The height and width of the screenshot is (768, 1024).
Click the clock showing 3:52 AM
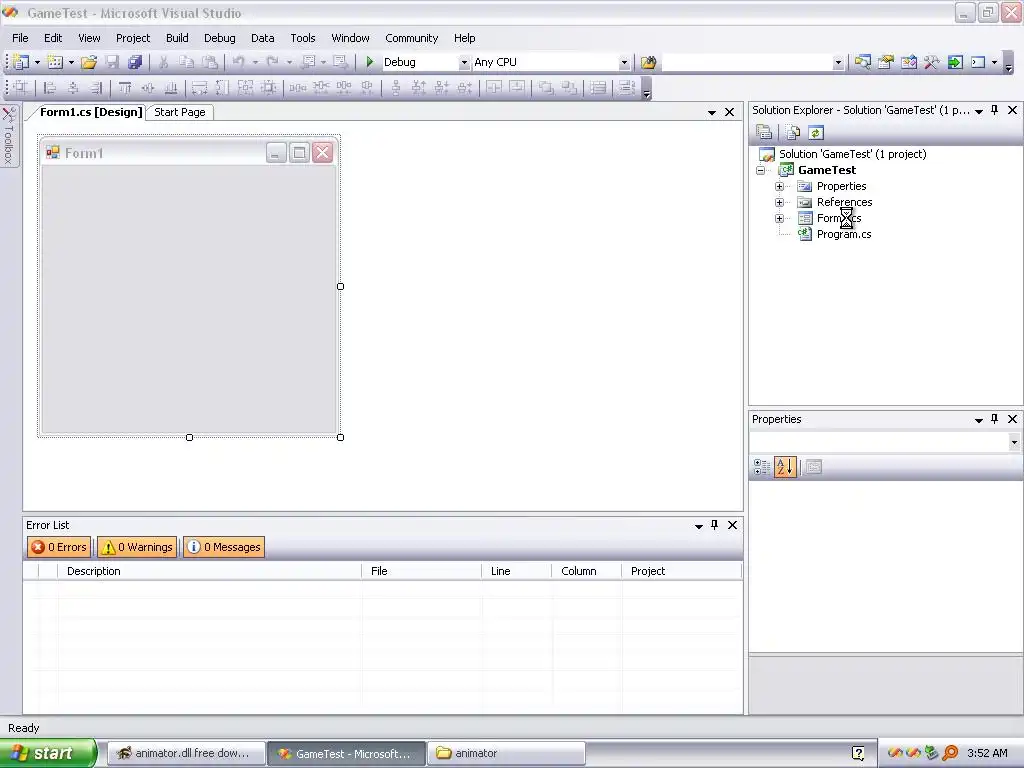[987, 753]
